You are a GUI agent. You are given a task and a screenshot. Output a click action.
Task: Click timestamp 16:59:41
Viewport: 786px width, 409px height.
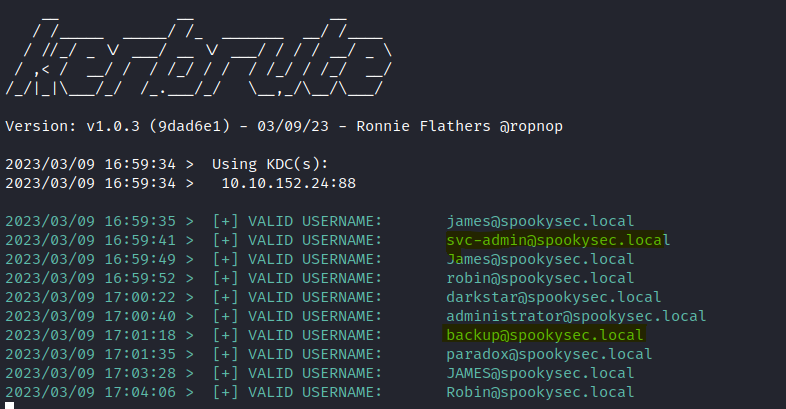click(x=140, y=240)
